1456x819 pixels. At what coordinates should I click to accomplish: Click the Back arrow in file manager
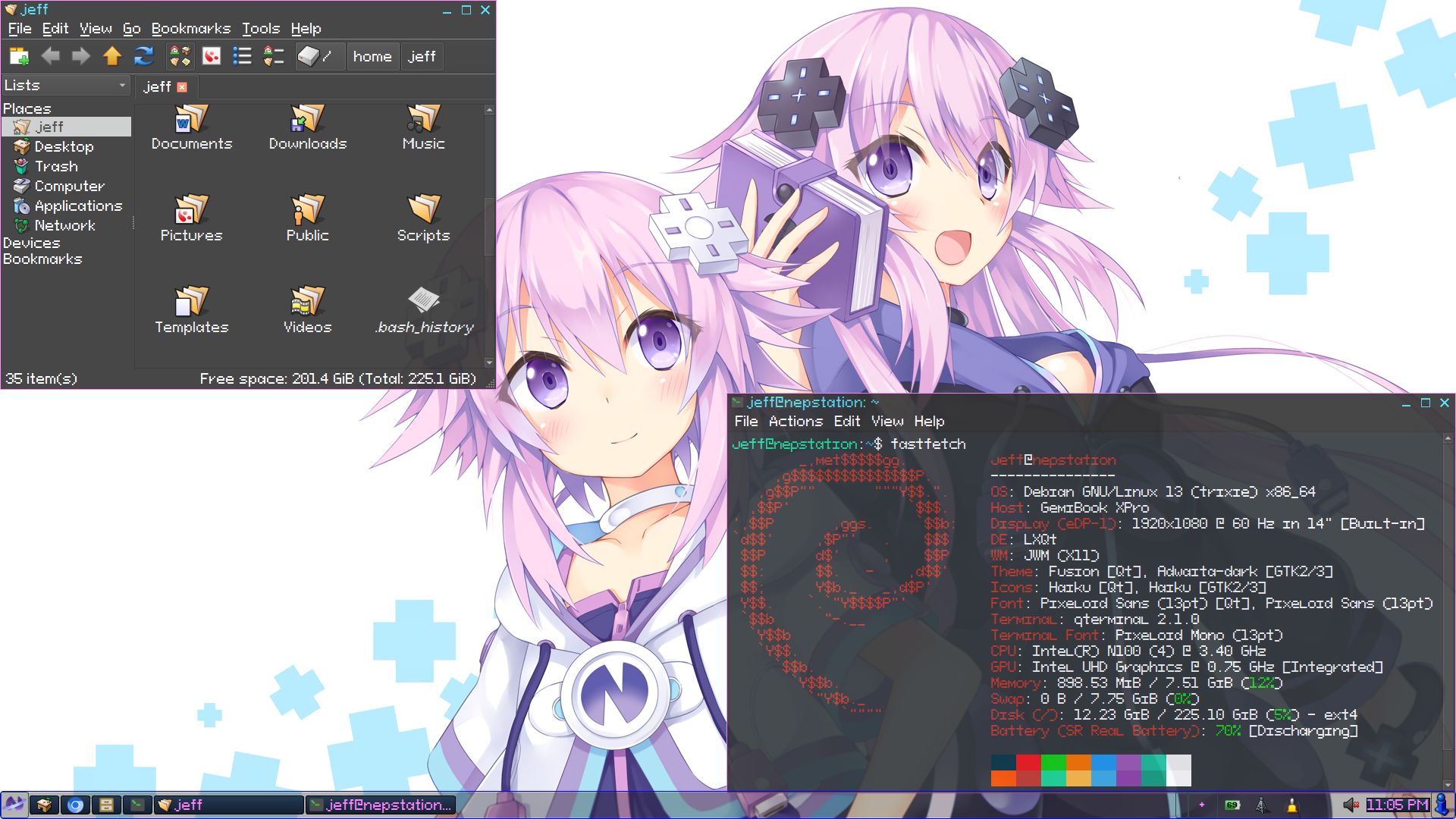(50, 56)
